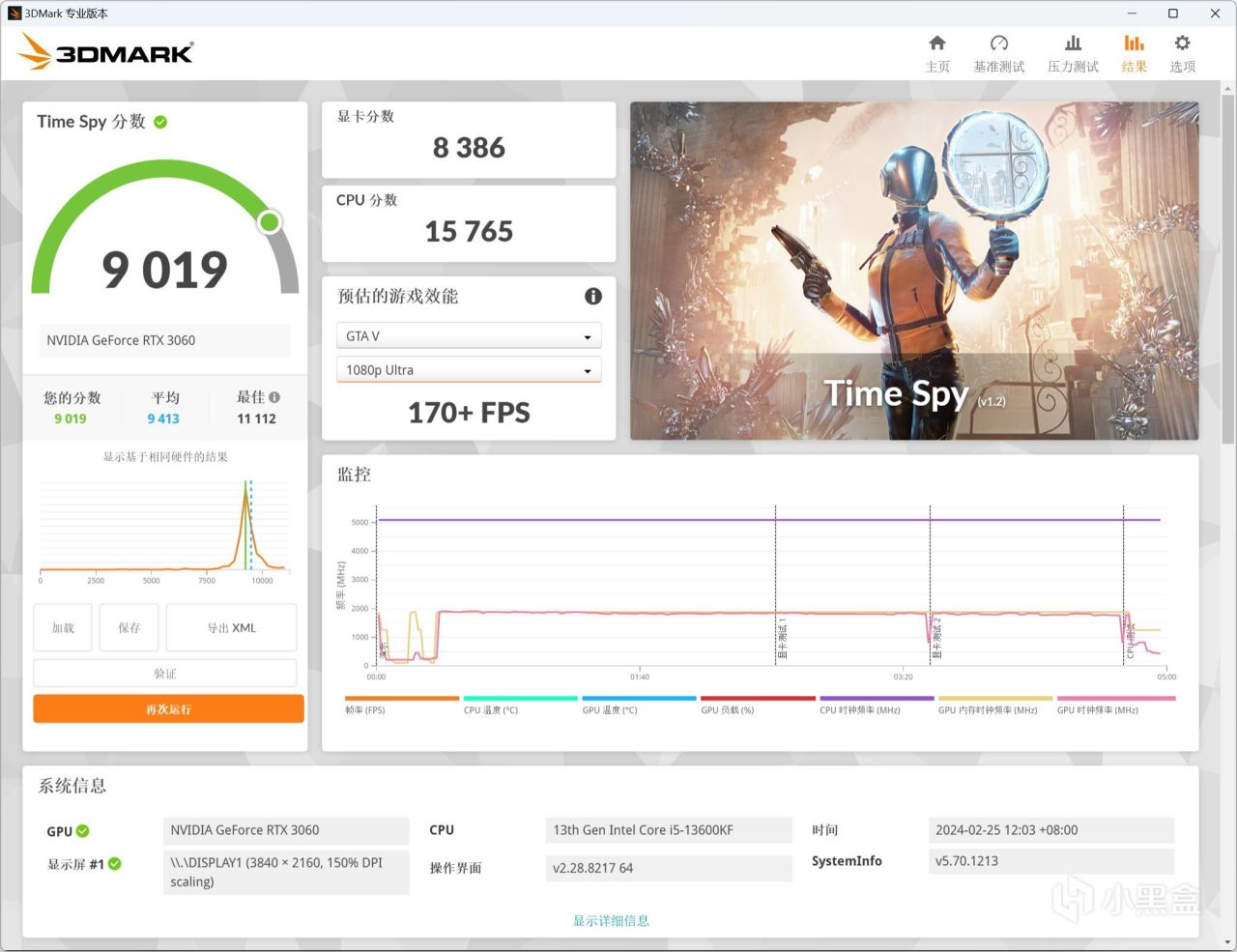Click the 加载 (Load) button
Screen dimensions: 1237x952
click(63, 627)
